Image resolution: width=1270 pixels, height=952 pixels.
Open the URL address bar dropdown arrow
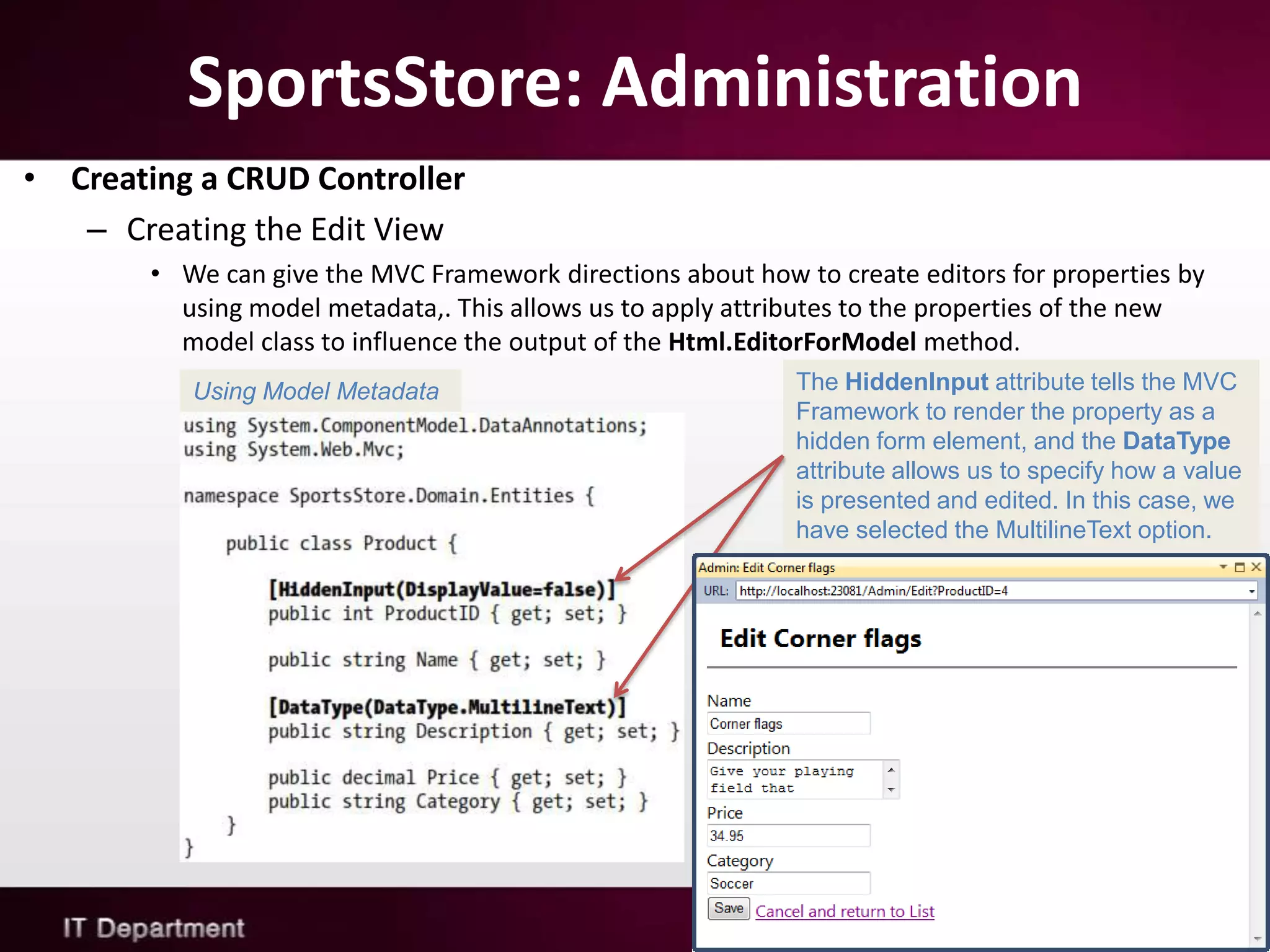pos(1251,591)
